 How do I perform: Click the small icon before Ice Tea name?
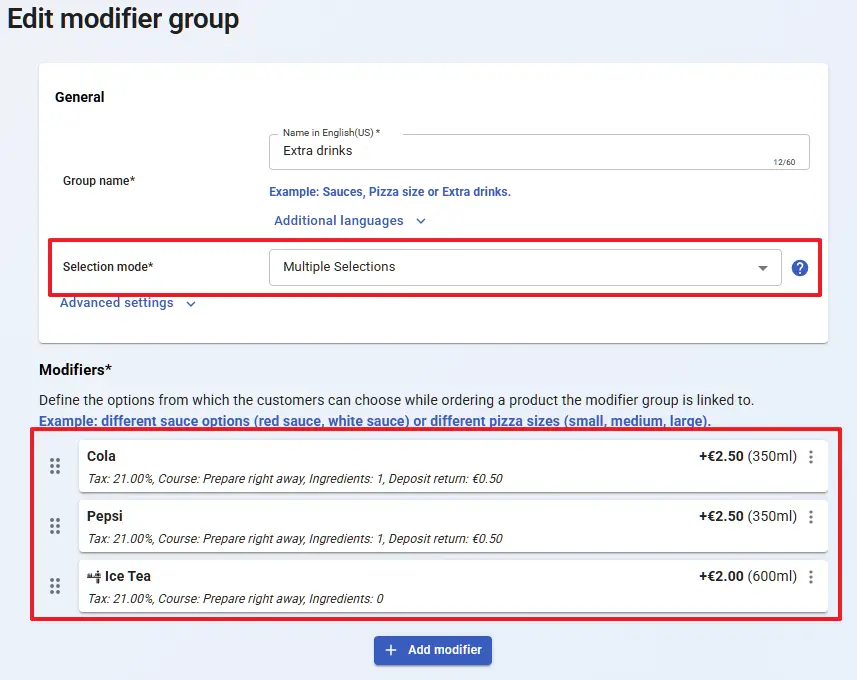tap(94, 576)
